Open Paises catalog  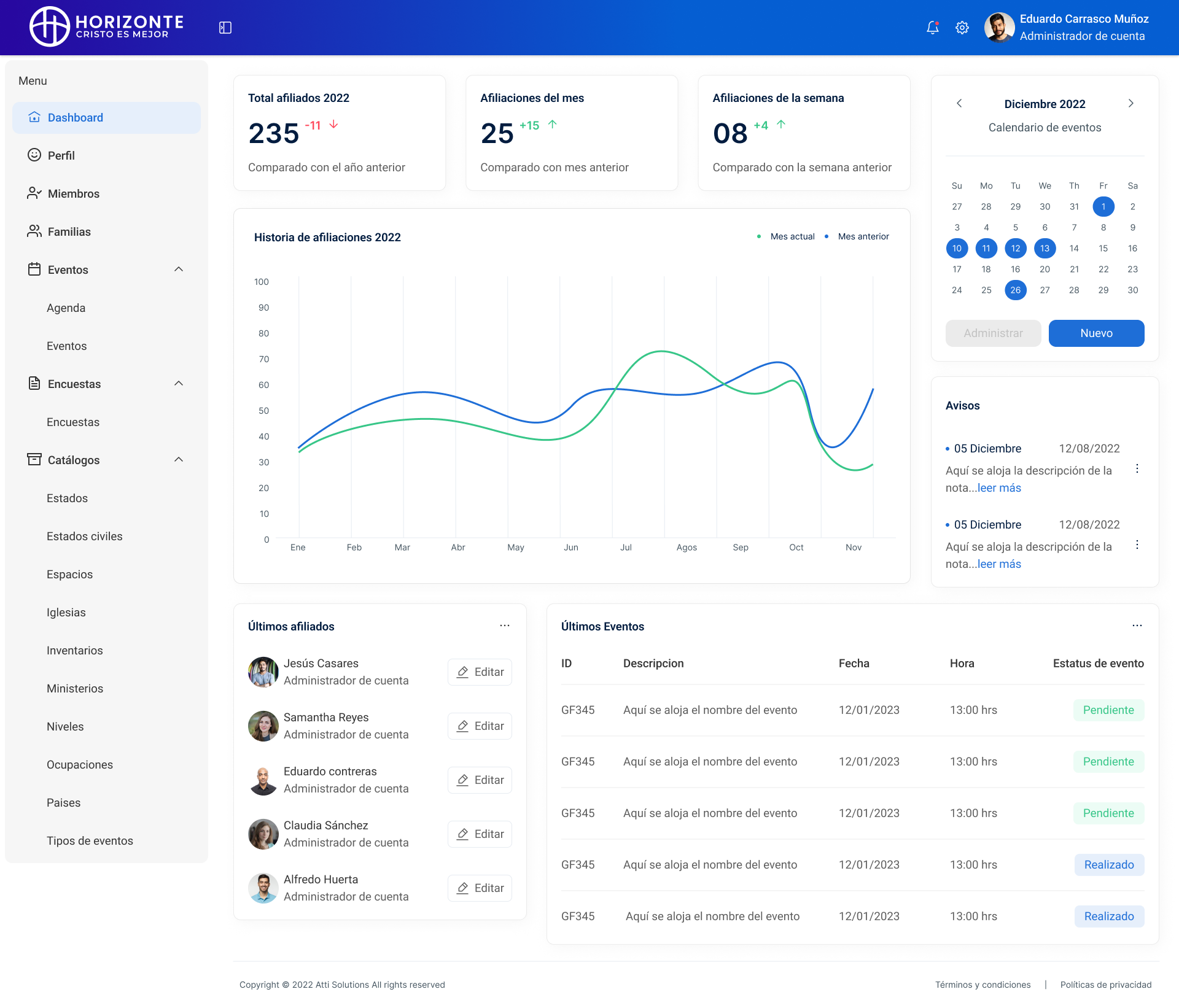tap(63, 802)
